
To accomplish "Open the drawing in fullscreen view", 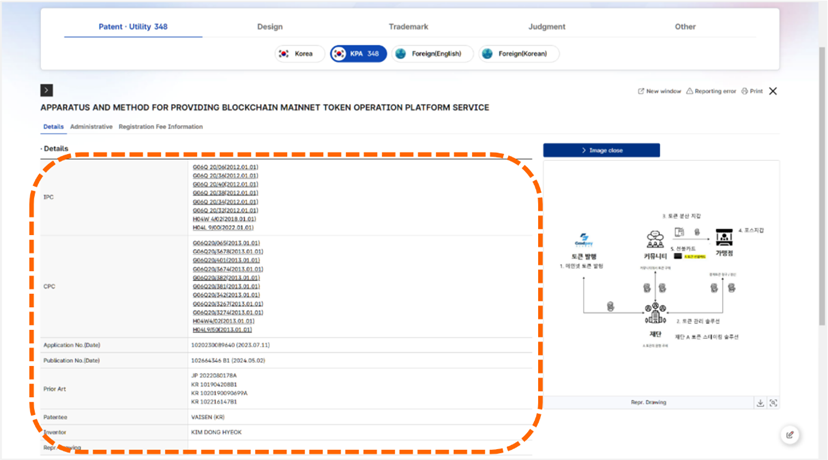I will pyautogui.click(x=773, y=403).
